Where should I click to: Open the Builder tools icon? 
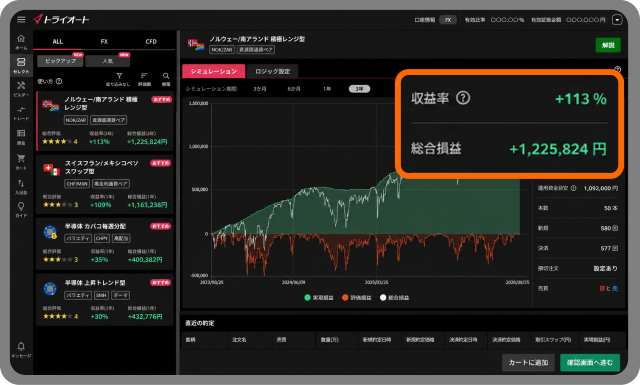tap(21, 88)
